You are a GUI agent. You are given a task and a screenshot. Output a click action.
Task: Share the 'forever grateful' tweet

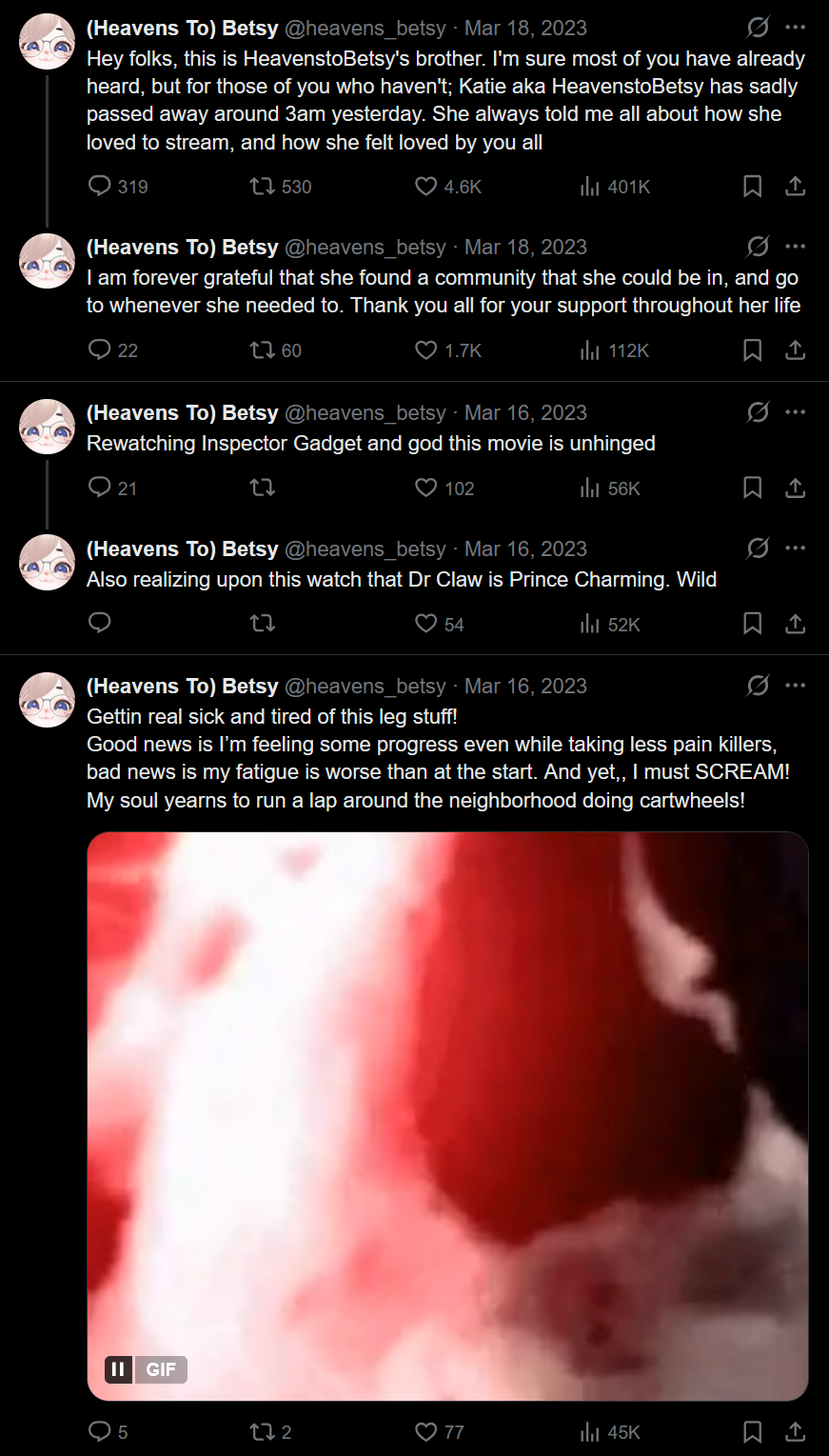pyautogui.click(x=796, y=350)
